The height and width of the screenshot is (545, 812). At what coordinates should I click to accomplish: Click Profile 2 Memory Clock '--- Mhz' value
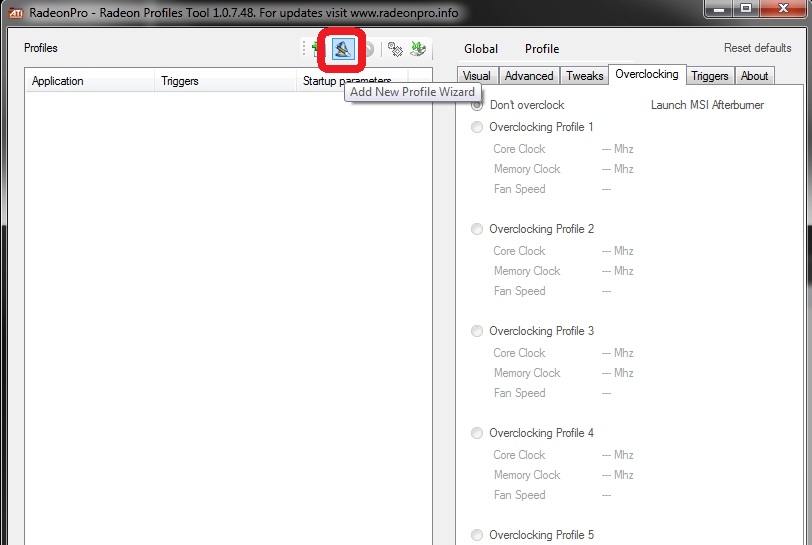(617, 271)
